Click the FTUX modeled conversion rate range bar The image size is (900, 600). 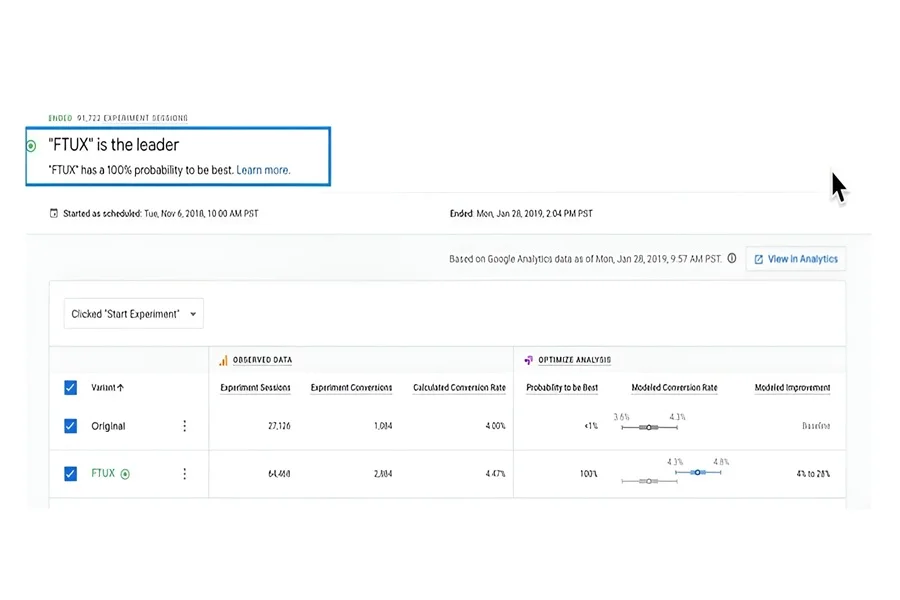point(698,472)
